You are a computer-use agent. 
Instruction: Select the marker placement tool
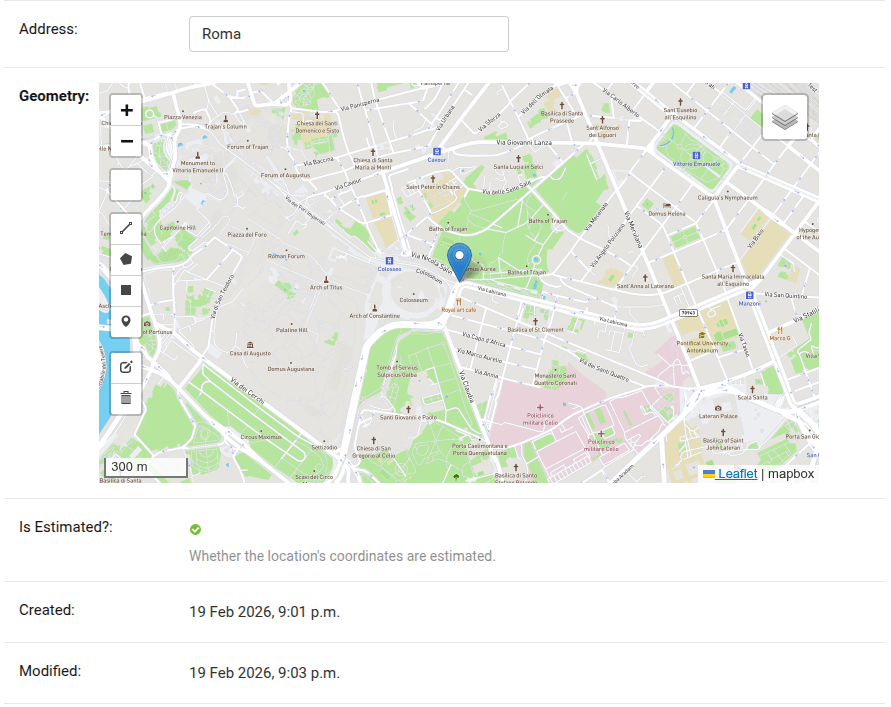tap(125, 322)
